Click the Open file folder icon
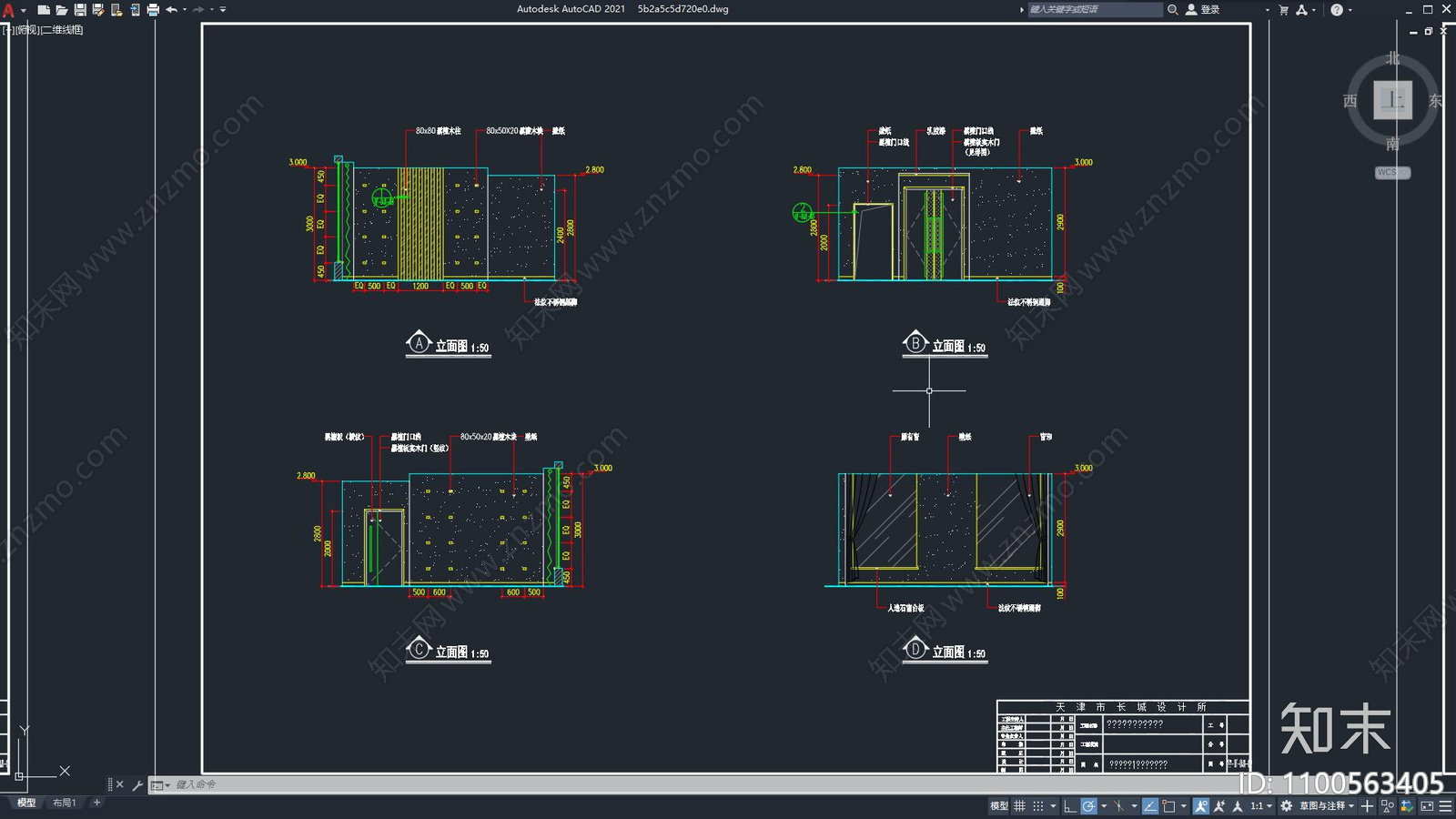1456x819 pixels. pos(62,10)
